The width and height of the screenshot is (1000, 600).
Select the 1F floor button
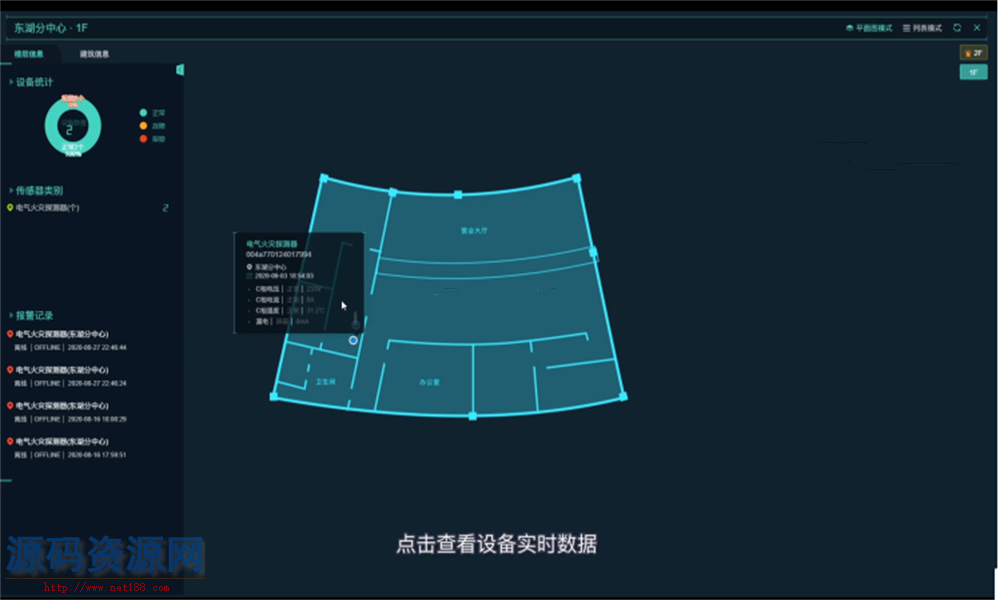coord(972,72)
